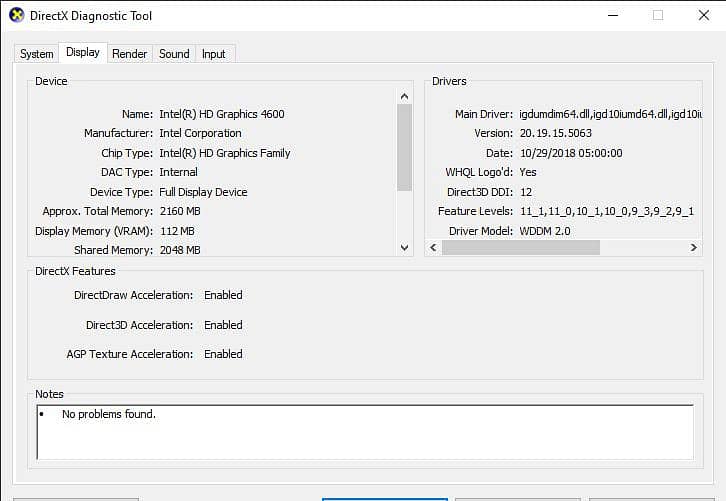Select the DirectDraw Acceleration 'Enabled' value

click(223, 295)
